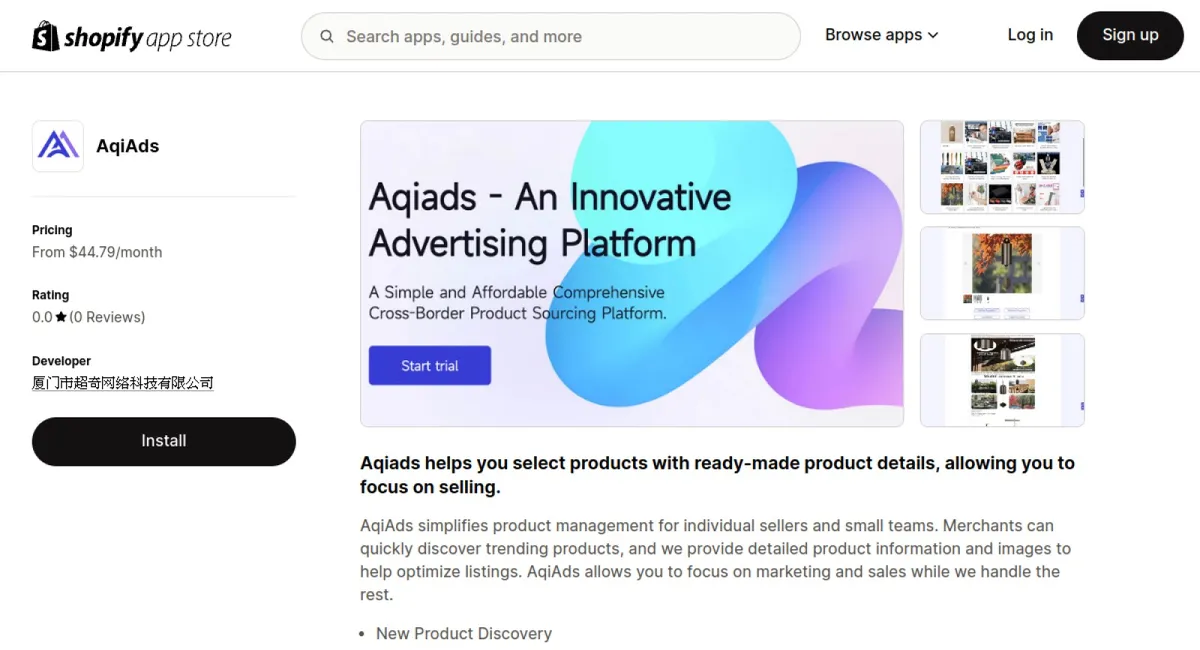Select the third screenshot thumbnail
Screen dimensions: 1200x650
pos(1001,380)
